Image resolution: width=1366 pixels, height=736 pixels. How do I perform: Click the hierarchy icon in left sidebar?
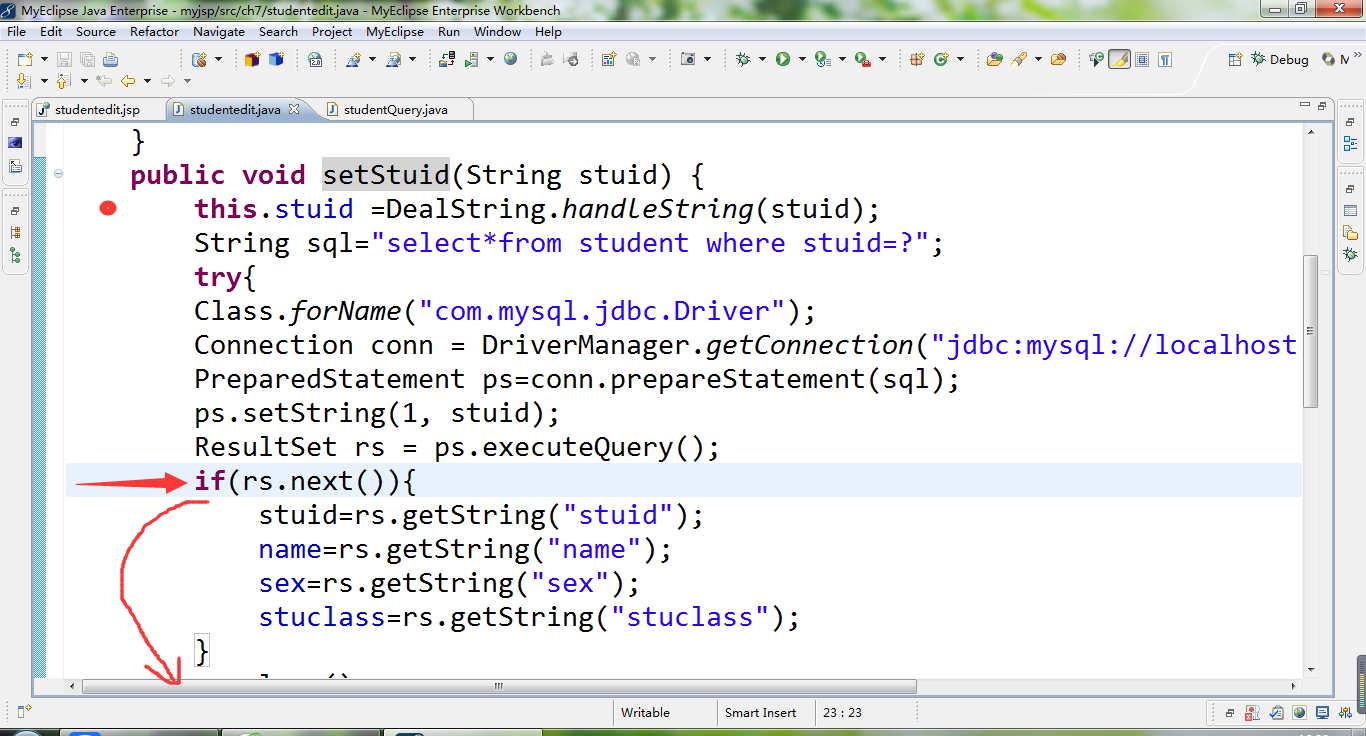pyautogui.click(x=15, y=255)
